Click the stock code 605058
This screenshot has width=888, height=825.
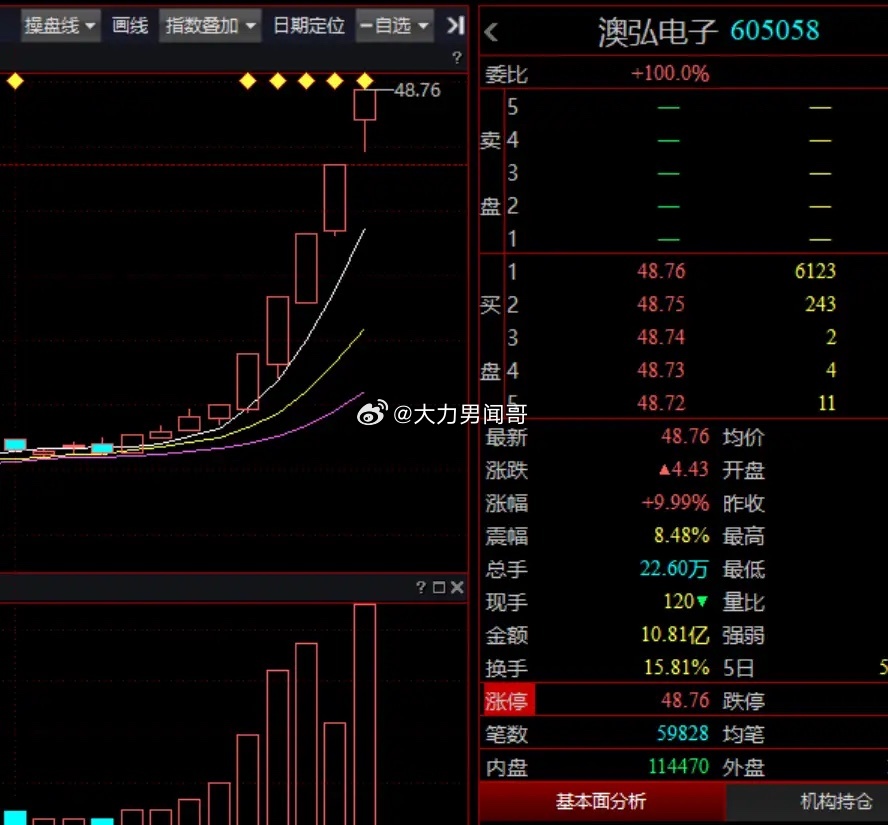coord(775,31)
